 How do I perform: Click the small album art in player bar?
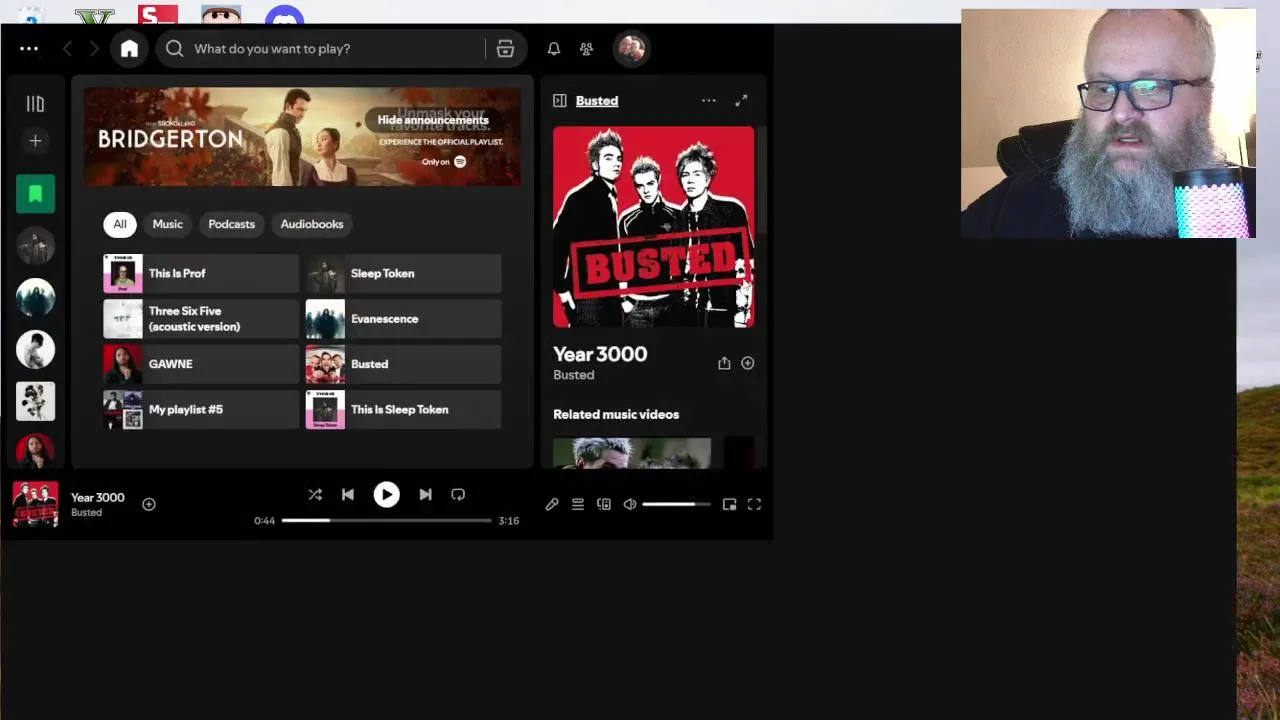[x=35, y=504]
